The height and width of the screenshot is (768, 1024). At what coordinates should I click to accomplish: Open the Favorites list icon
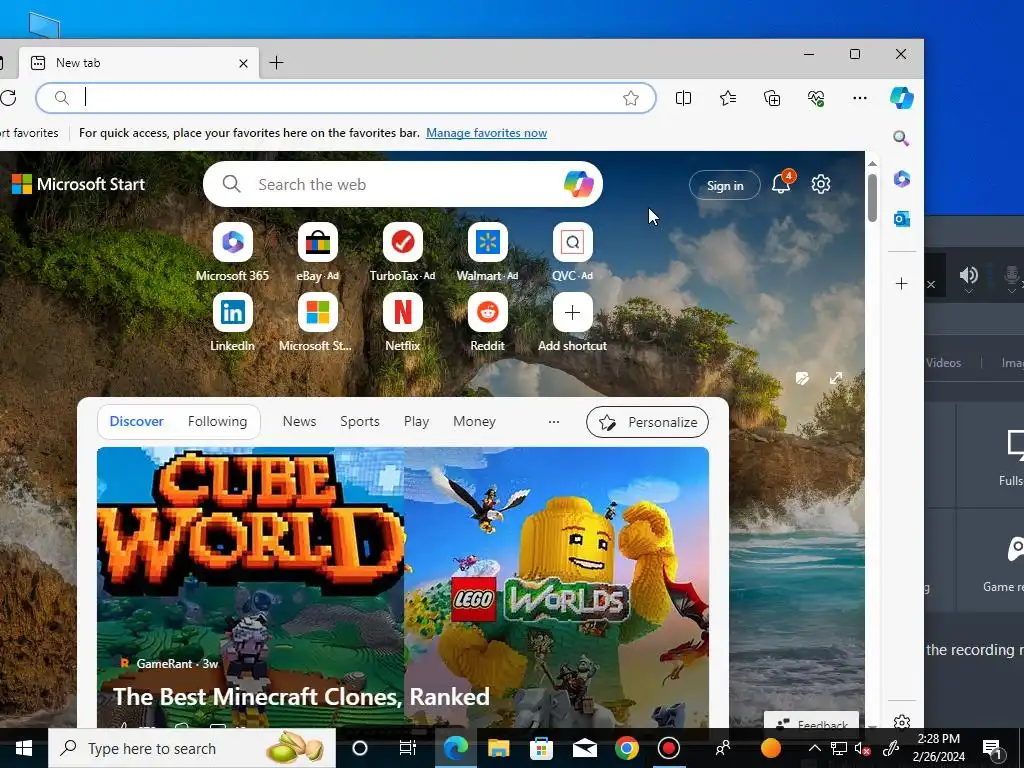(728, 98)
